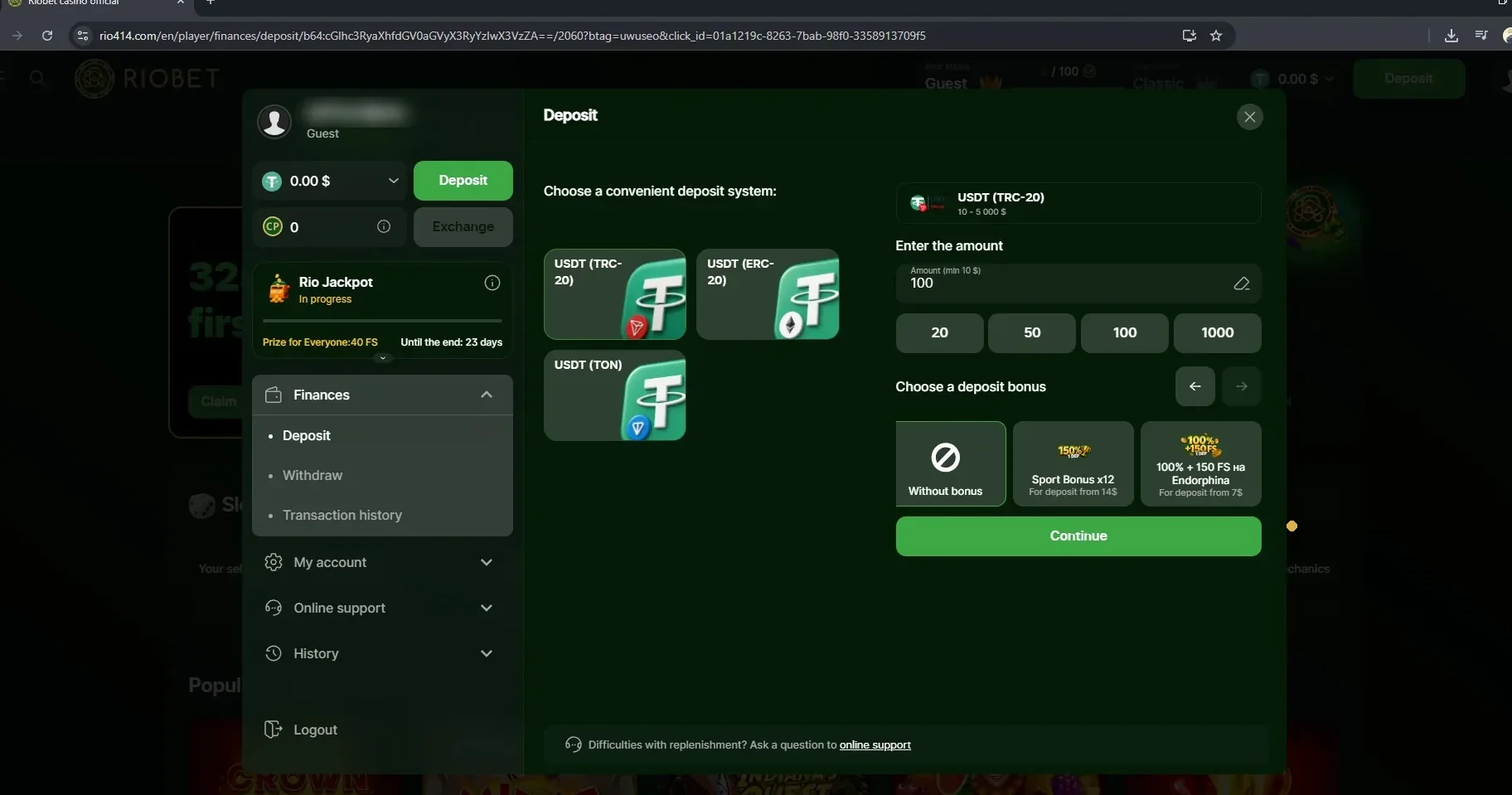Image resolution: width=1512 pixels, height=795 pixels.
Task: Click the browser media control icon
Action: pyautogui.click(x=1480, y=36)
